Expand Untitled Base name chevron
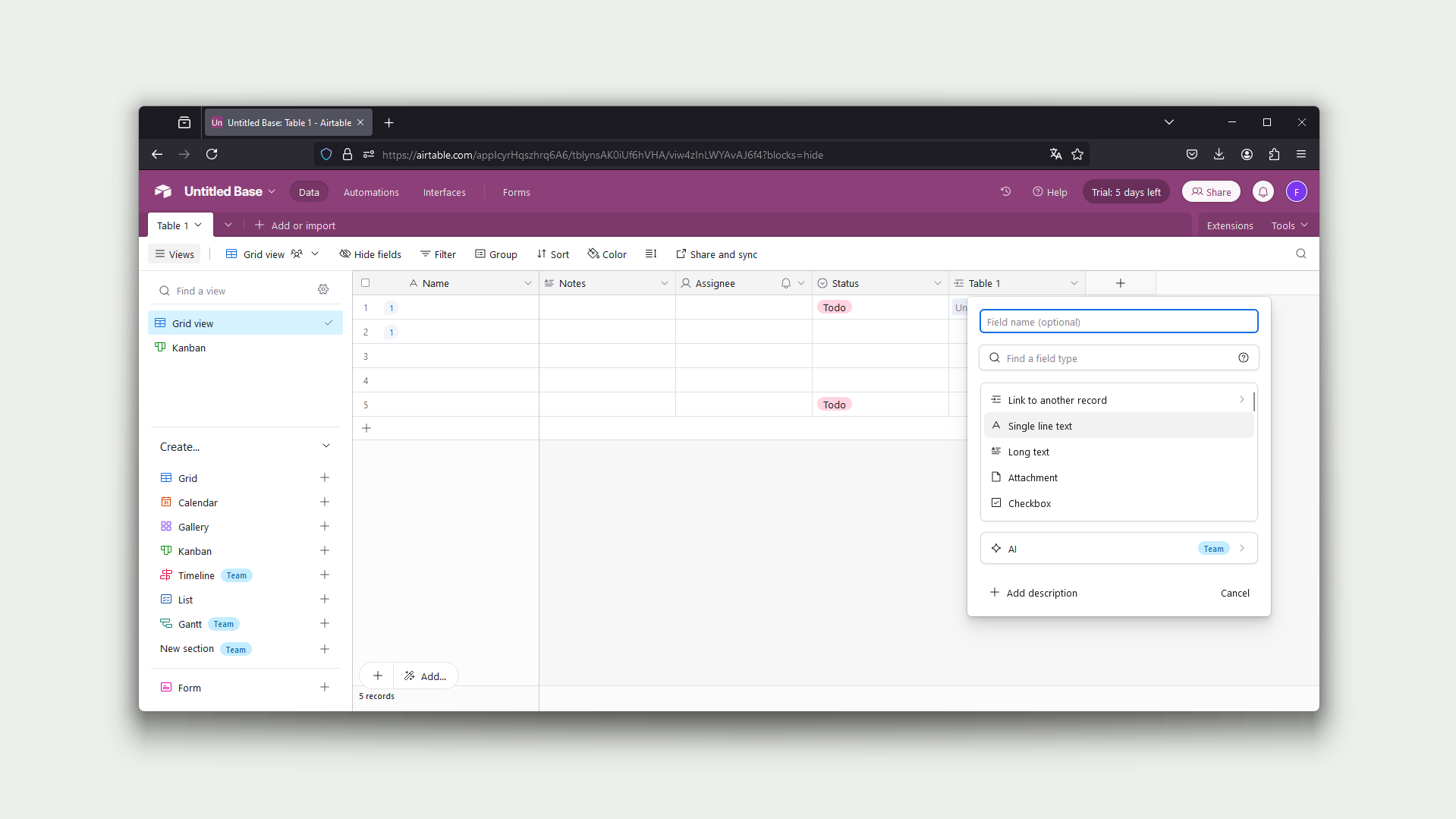 (x=272, y=191)
